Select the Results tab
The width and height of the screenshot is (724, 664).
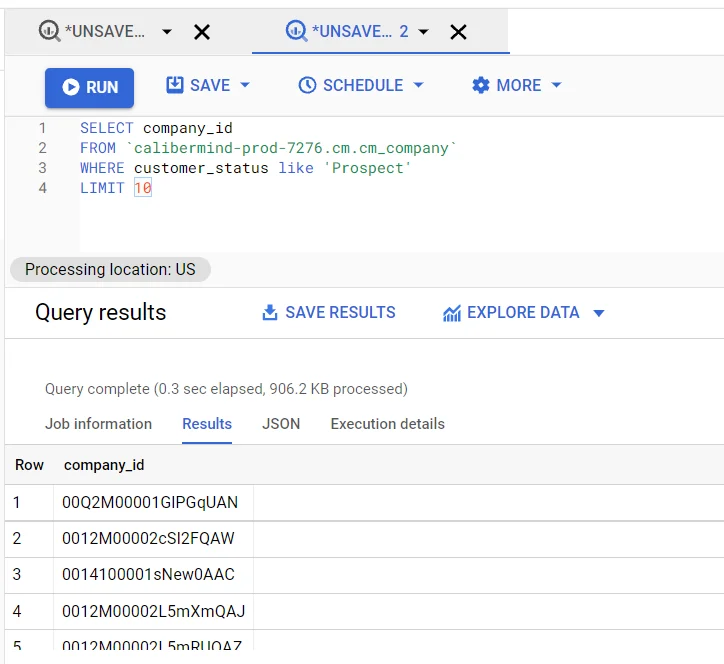point(207,424)
